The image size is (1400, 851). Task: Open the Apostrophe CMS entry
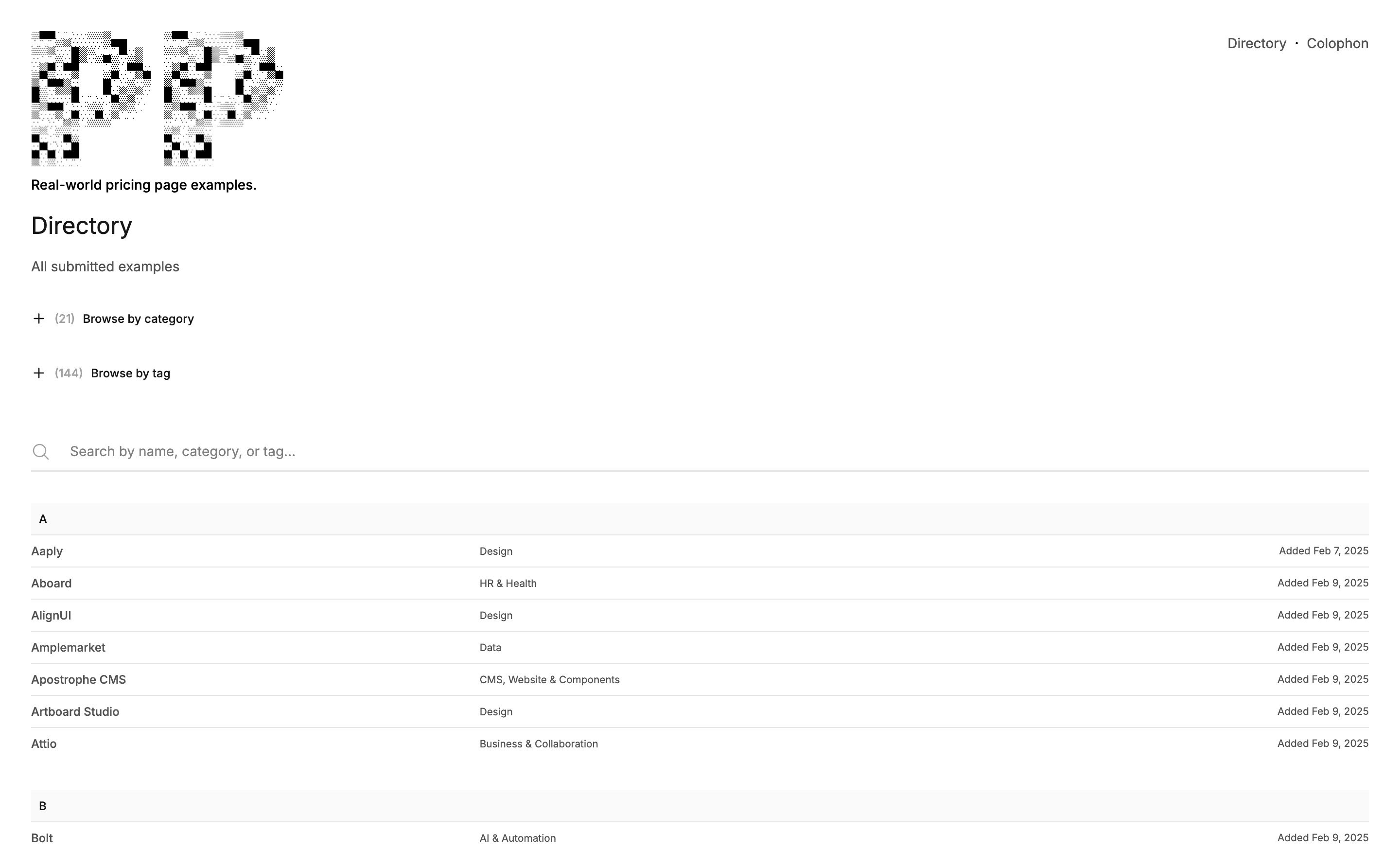point(78,680)
